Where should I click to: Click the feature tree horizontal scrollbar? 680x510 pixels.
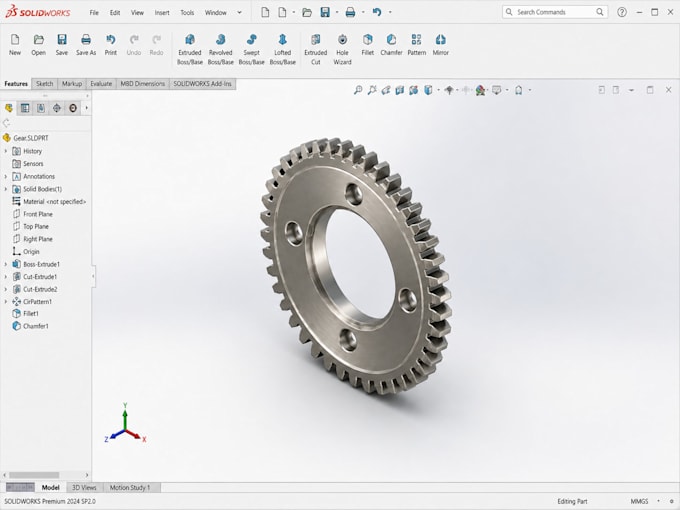[x=34, y=475]
